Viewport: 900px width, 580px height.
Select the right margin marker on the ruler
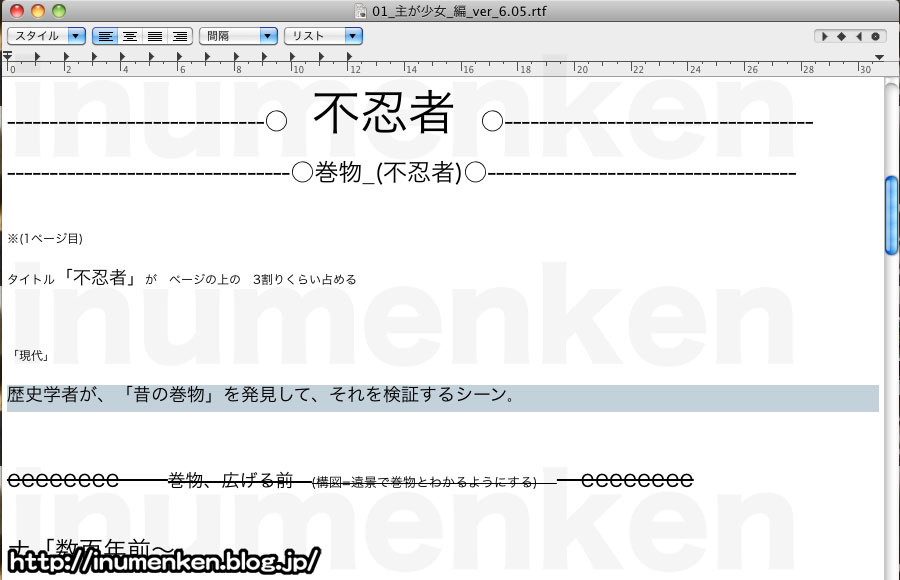point(879,57)
